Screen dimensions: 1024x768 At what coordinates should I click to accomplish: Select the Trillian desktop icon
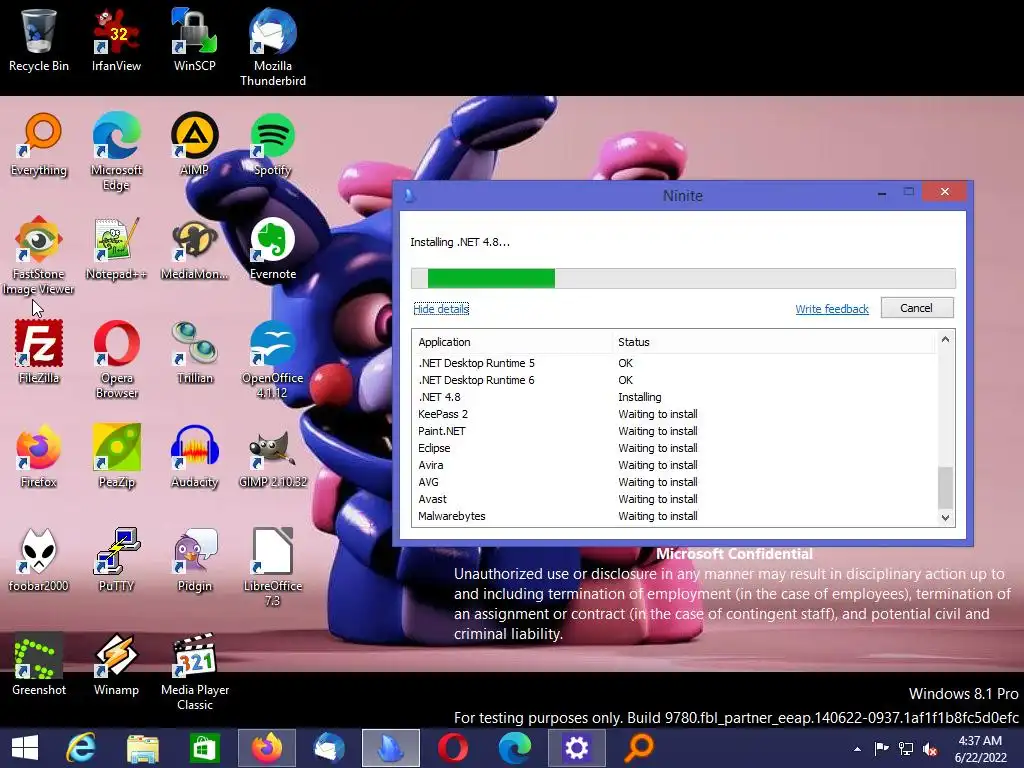195,353
